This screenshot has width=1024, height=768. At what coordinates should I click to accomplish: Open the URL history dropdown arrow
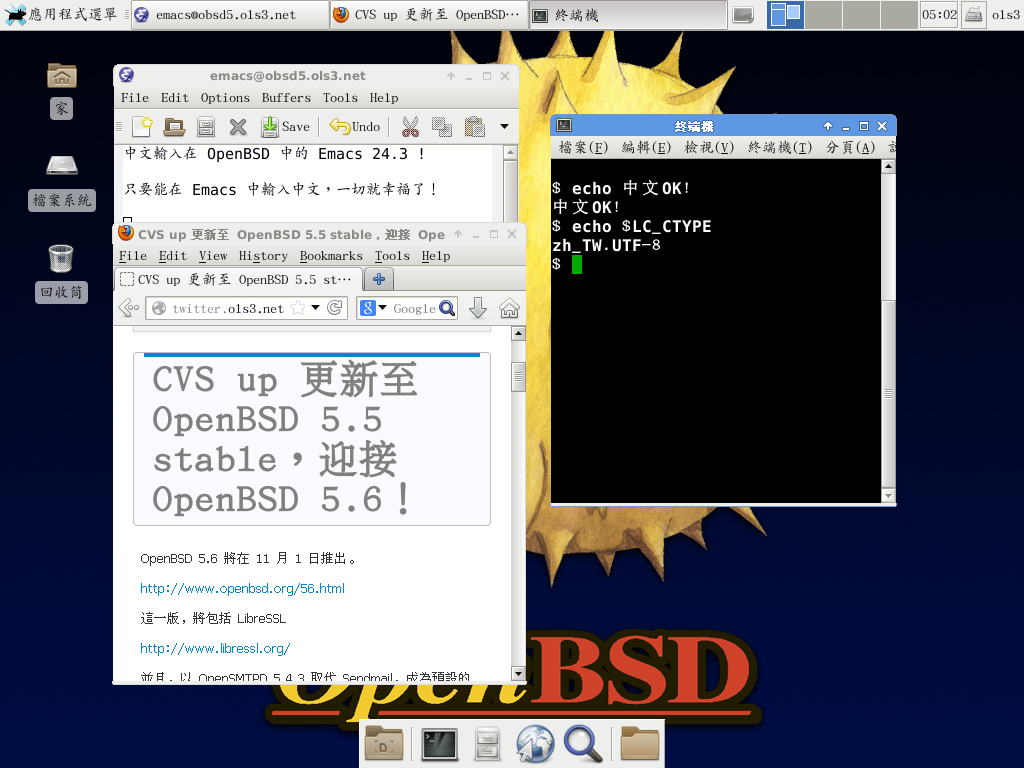pyautogui.click(x=315, y=308)
